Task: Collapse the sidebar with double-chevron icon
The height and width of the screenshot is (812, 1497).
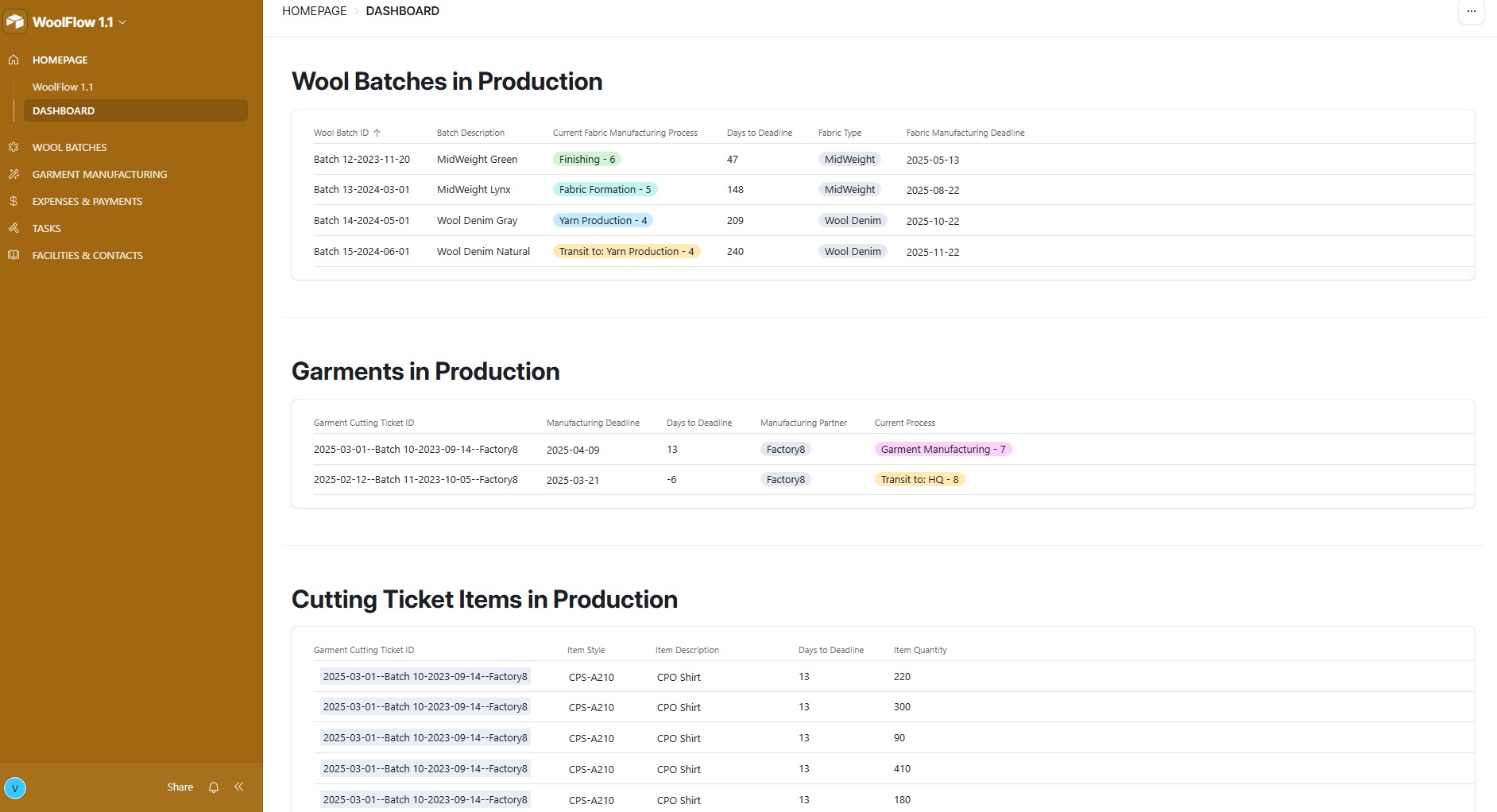Action: pyautogui.click(x=238, y=787)
